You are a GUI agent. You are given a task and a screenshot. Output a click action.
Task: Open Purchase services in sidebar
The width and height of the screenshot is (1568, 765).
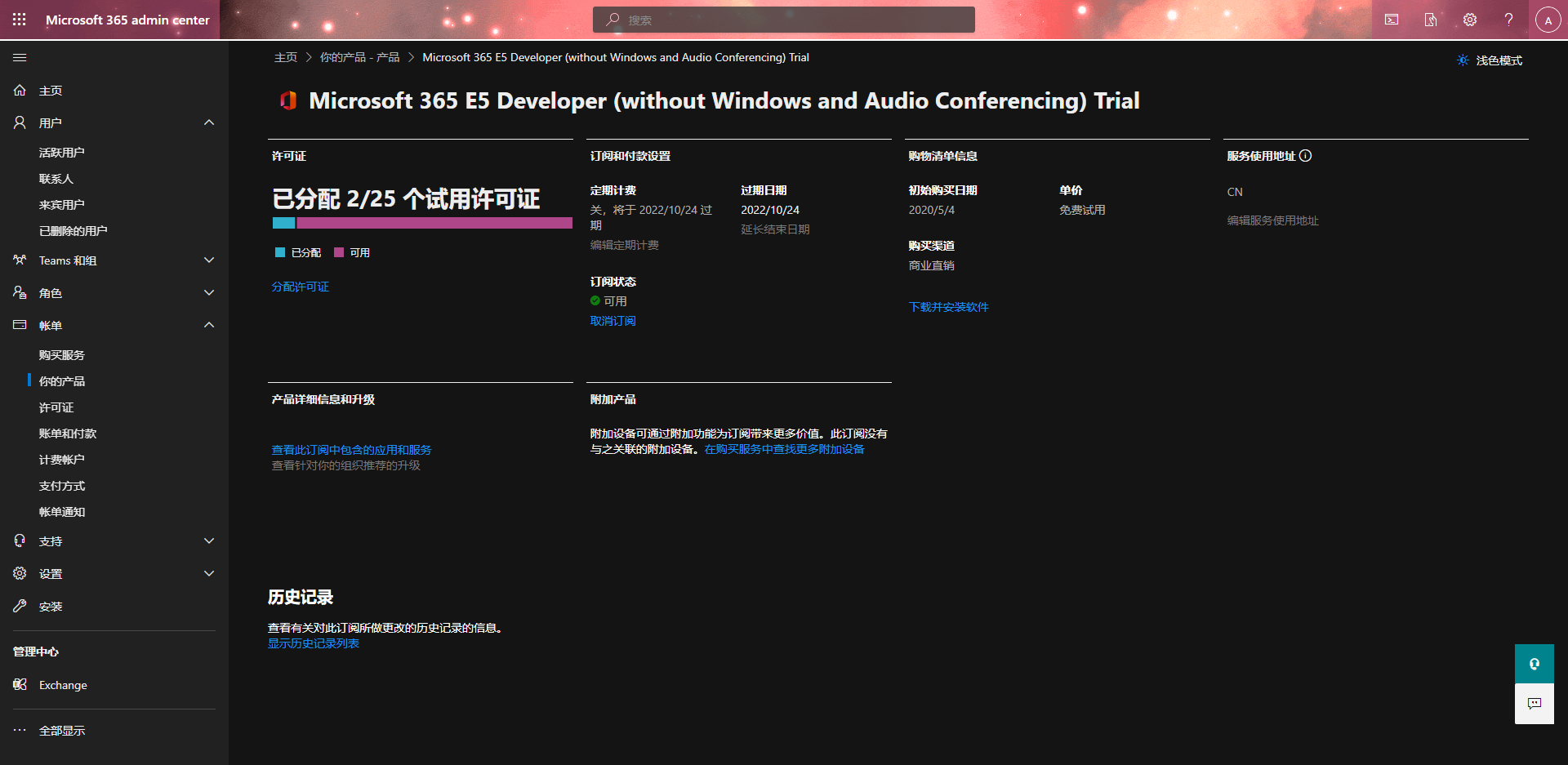(x=62, y=355)
